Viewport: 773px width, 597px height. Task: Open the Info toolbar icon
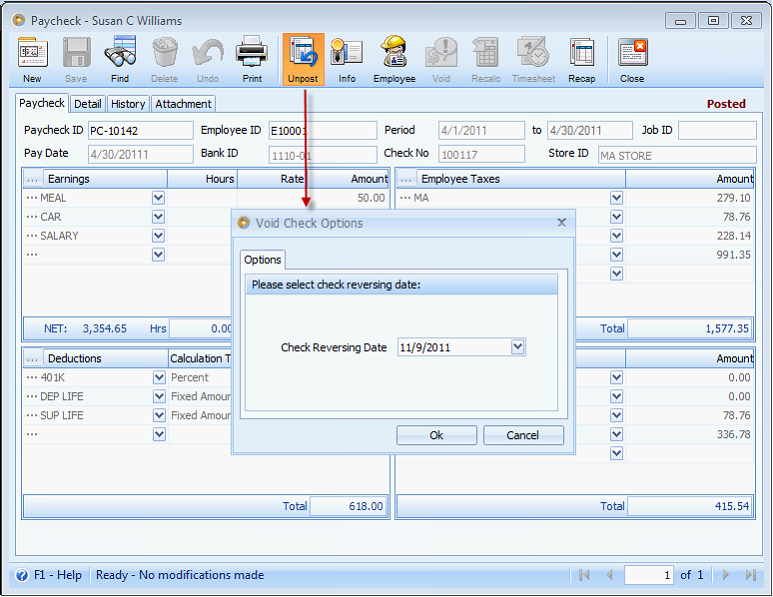point(347,60)
